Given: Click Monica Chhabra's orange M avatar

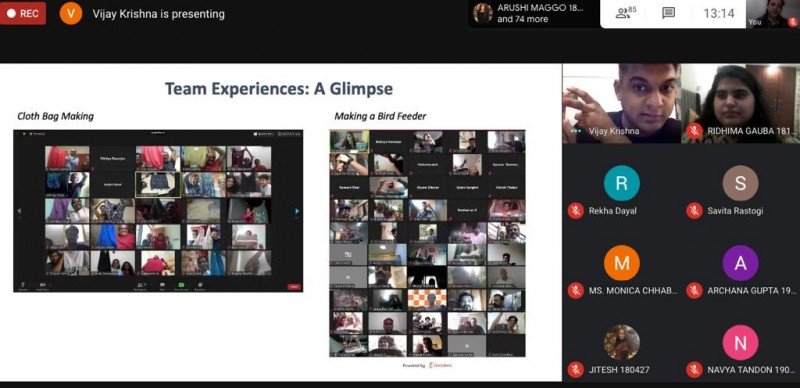Looking at the screenshot, I should click(x=621, y=263).
